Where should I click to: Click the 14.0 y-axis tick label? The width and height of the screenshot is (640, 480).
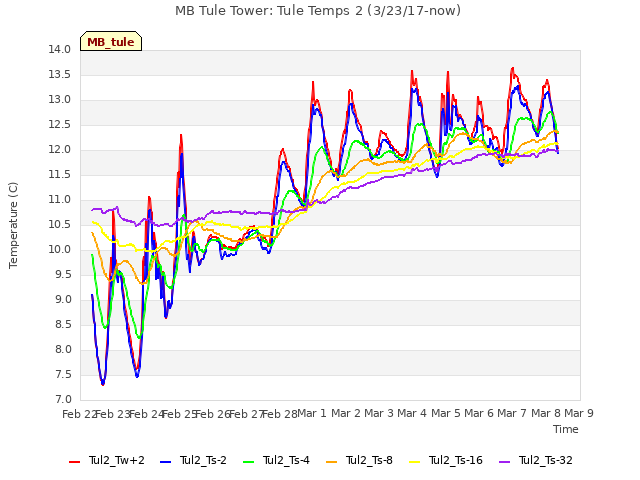(x=60, y=50)
